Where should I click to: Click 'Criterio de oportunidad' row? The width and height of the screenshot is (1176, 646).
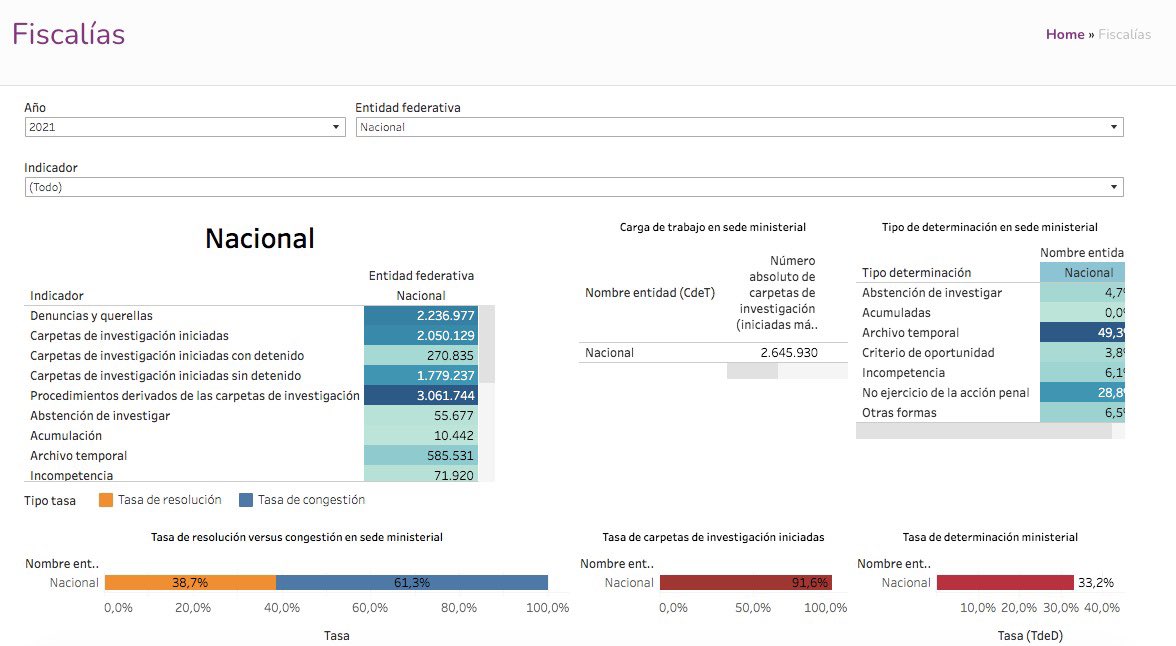[x=928, y=353]
